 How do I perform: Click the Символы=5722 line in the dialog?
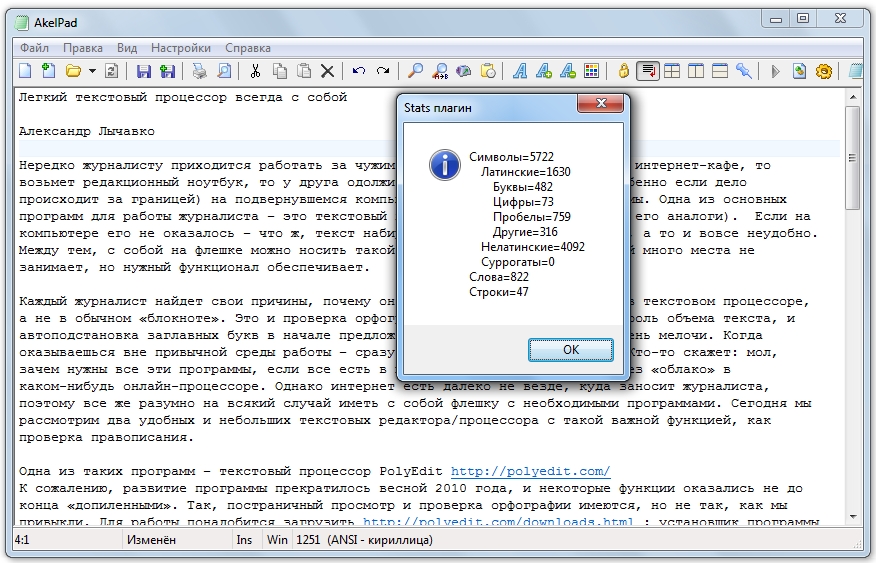tap(511, 157)
